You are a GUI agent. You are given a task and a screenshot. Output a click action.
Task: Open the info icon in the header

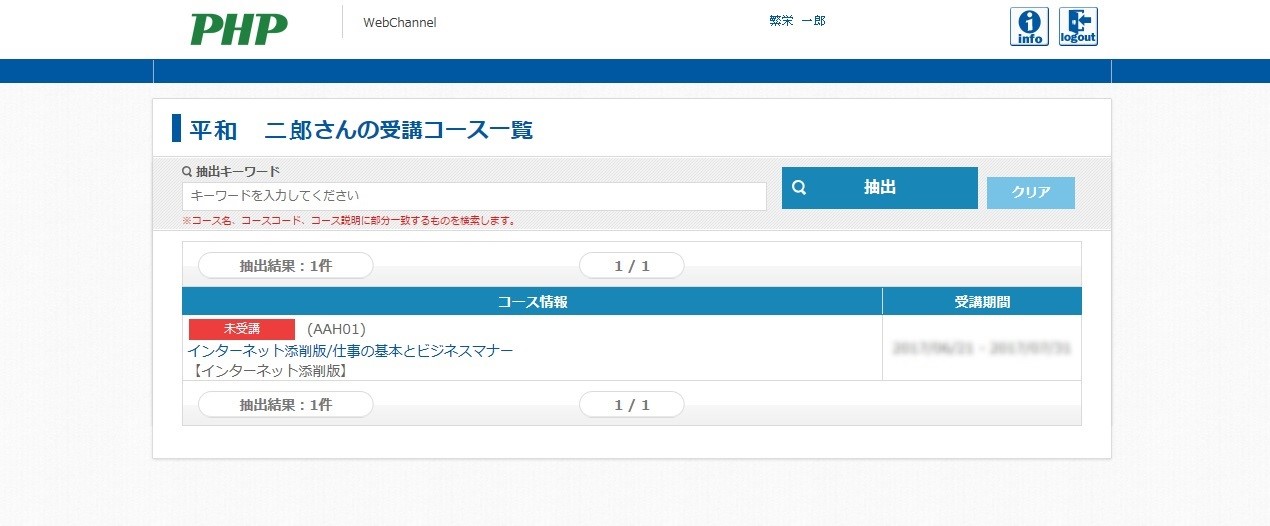[1029, 27]
